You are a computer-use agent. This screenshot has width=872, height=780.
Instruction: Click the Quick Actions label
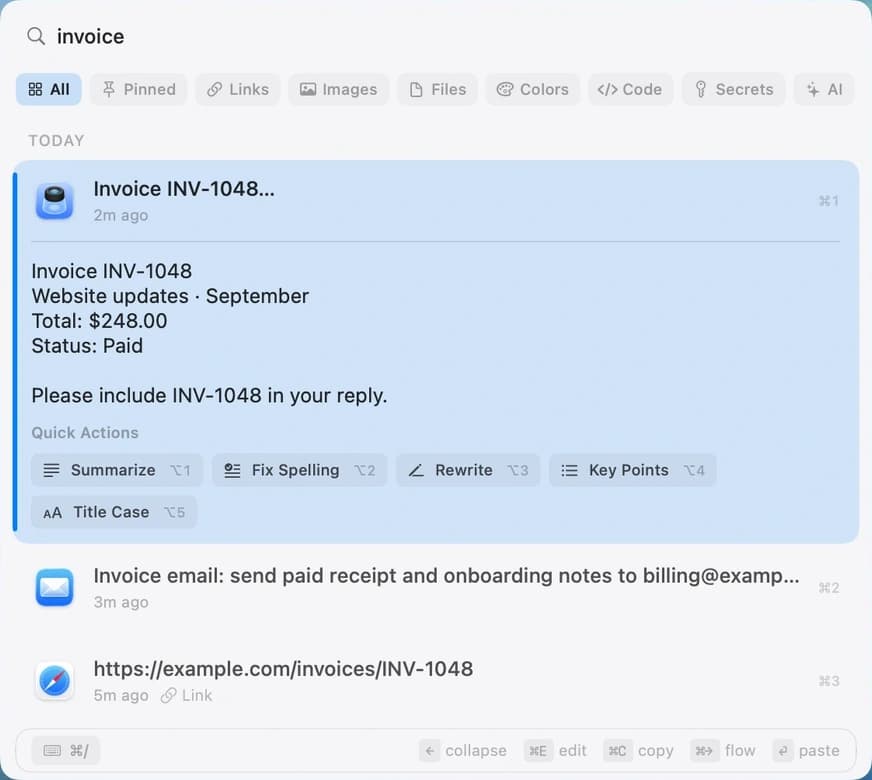point(85,433)
